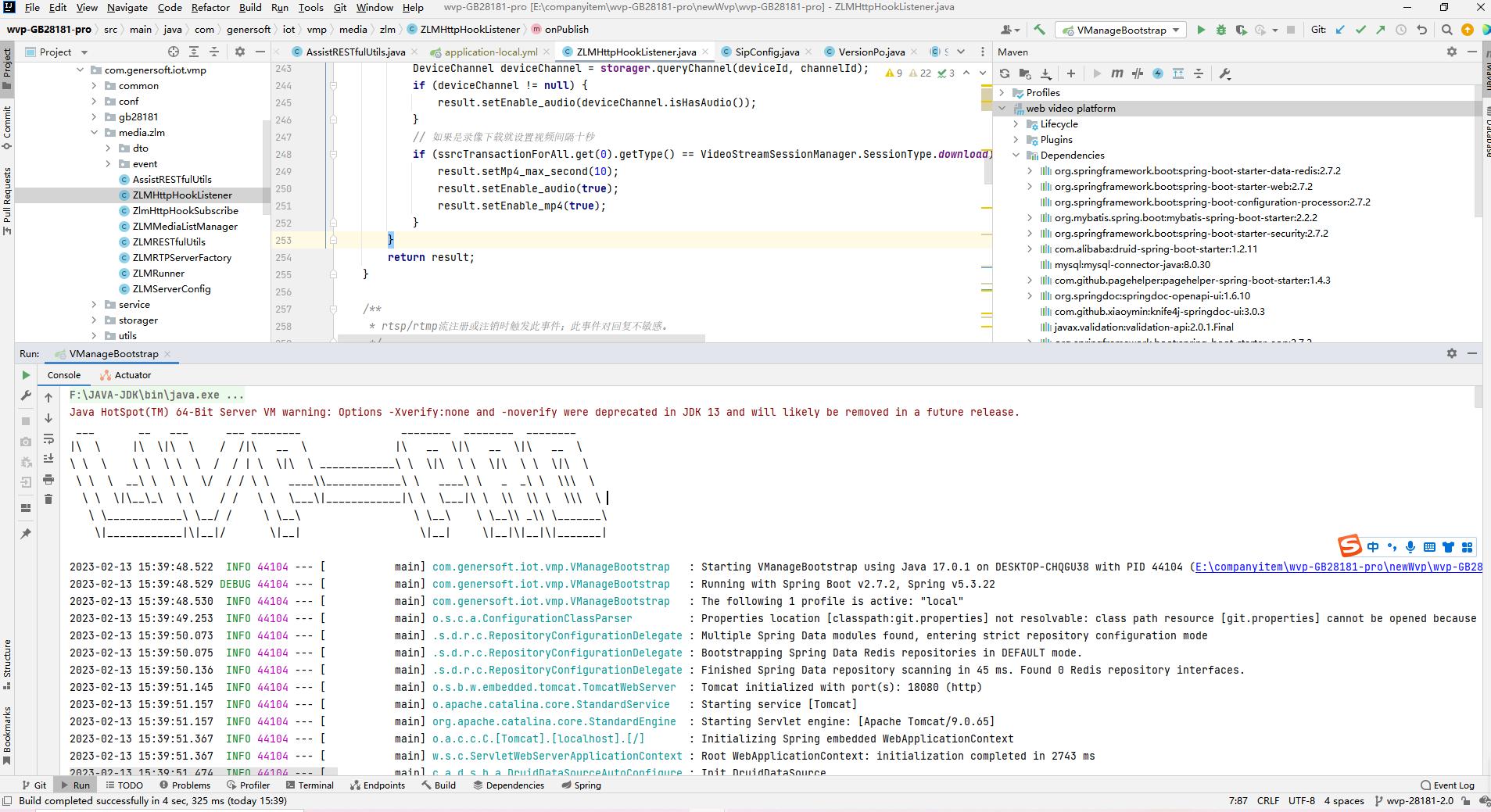
Task: Toggle Maven skip tests mode
Action: 1158,73
